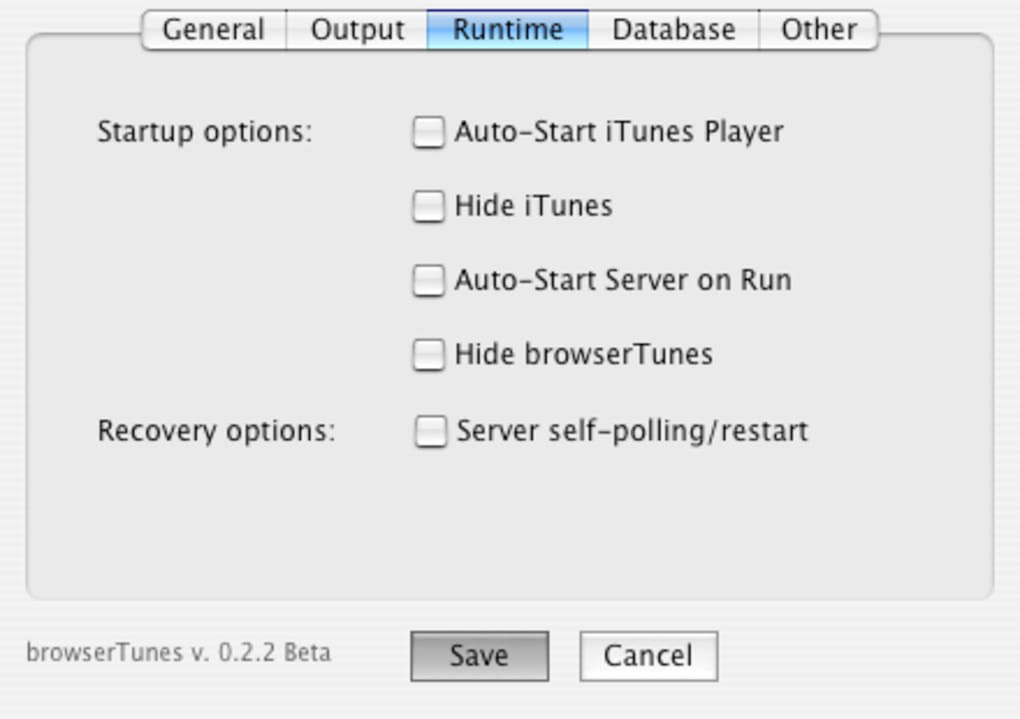Click the "Recovery options:" section label

[216, 431]
